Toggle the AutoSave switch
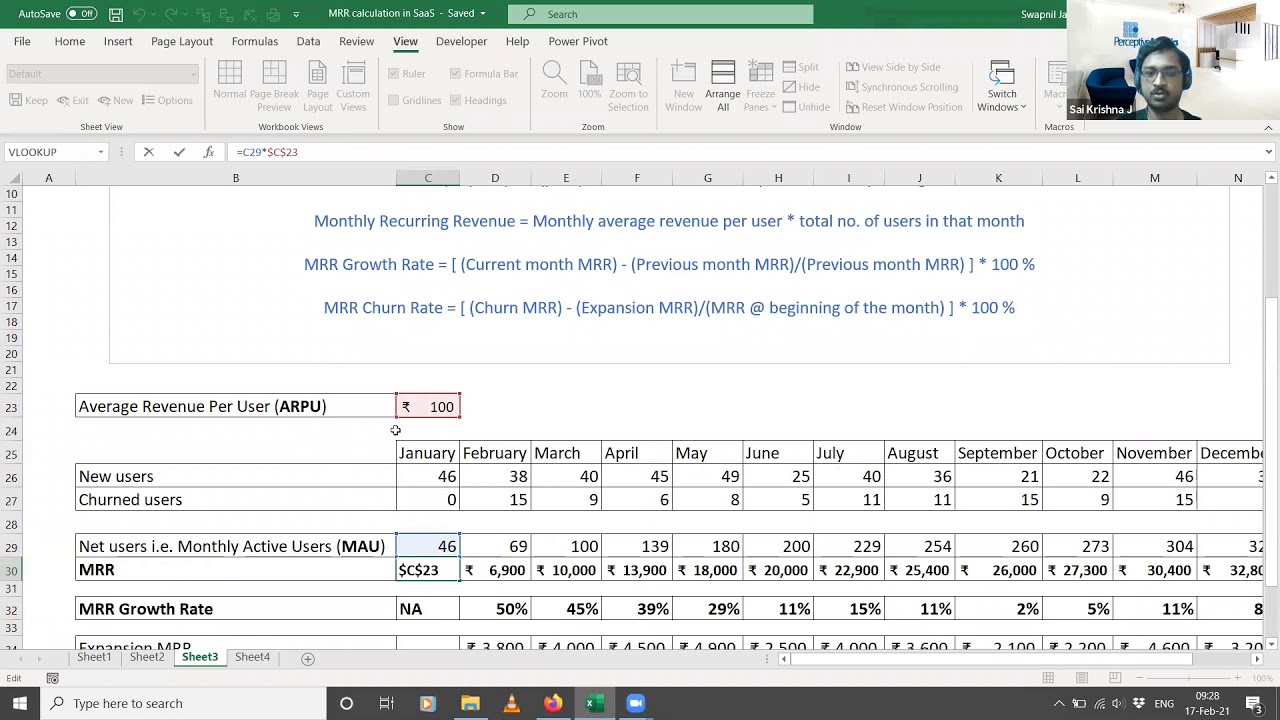The height and width of the screenshot is (720, 1280). 81,14
